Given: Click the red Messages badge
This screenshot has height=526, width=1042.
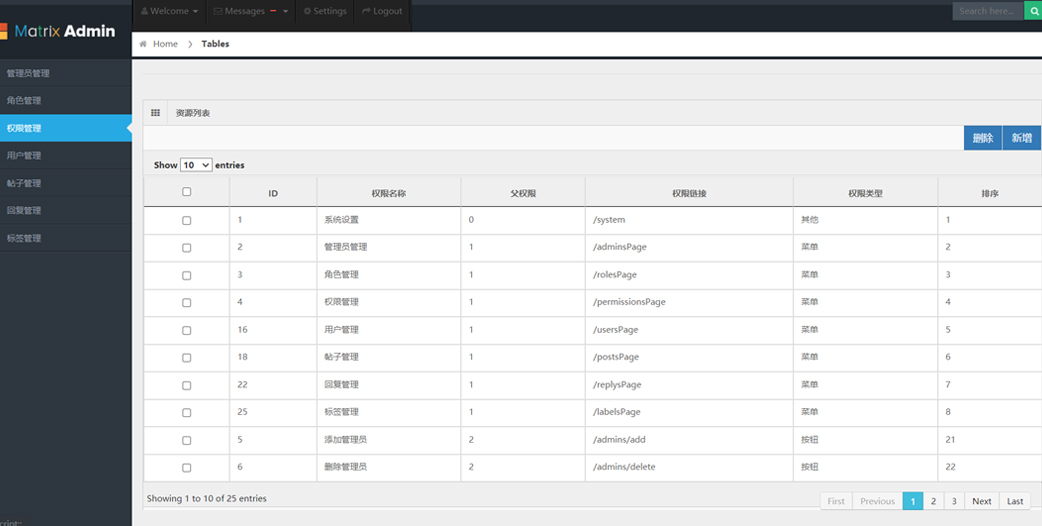Looking at the screenshot, I should (x=273, y=11).
